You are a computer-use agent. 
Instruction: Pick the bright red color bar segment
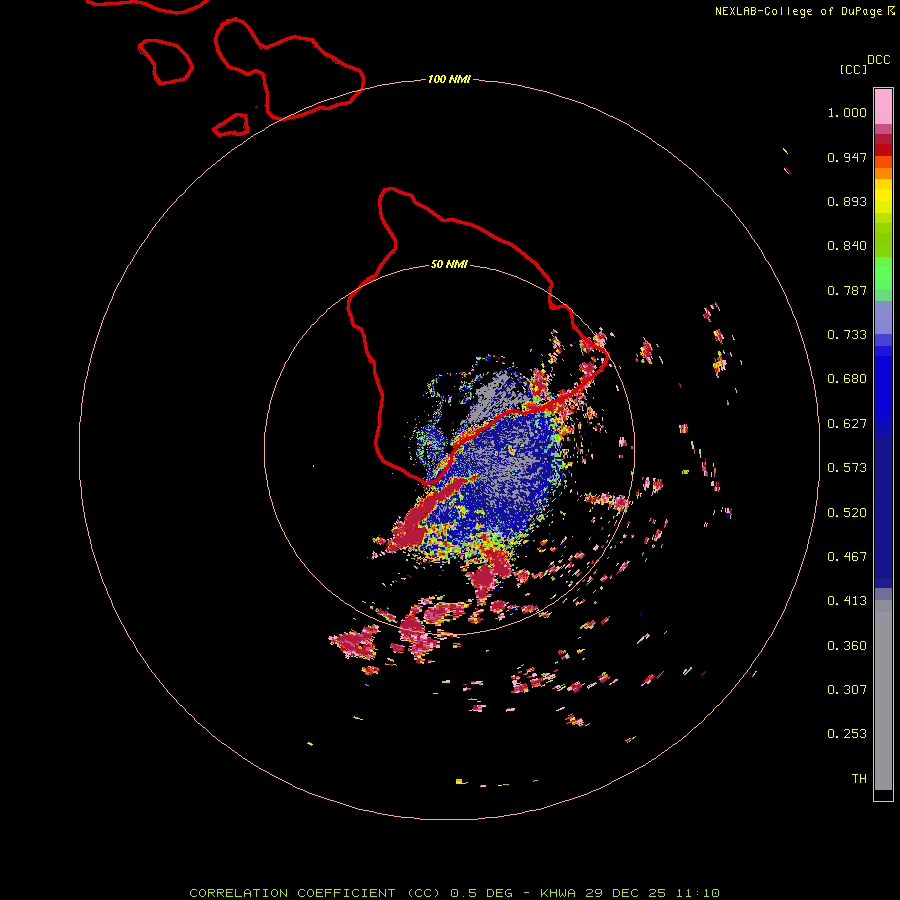[883, 150]
